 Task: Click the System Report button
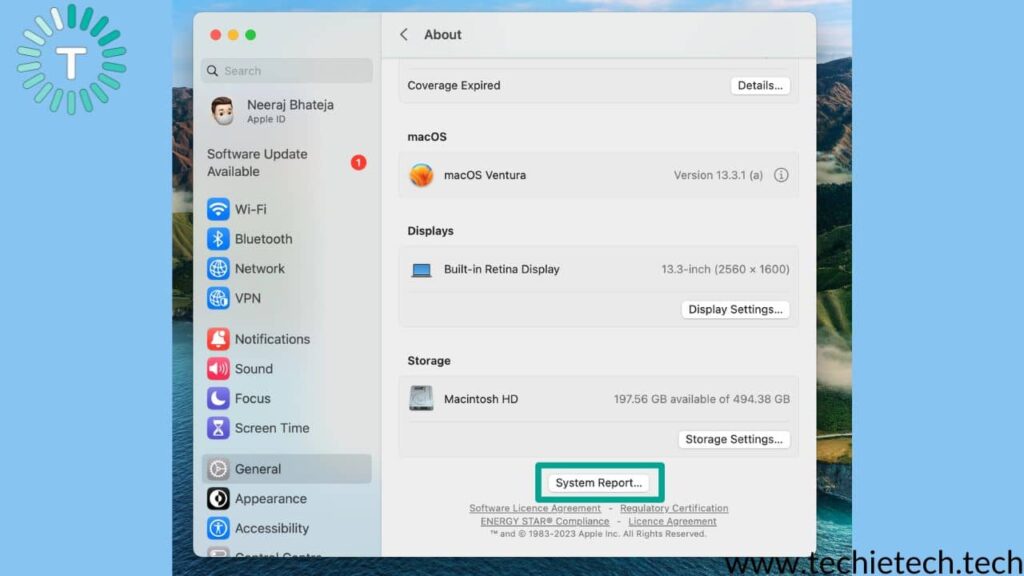599,481
